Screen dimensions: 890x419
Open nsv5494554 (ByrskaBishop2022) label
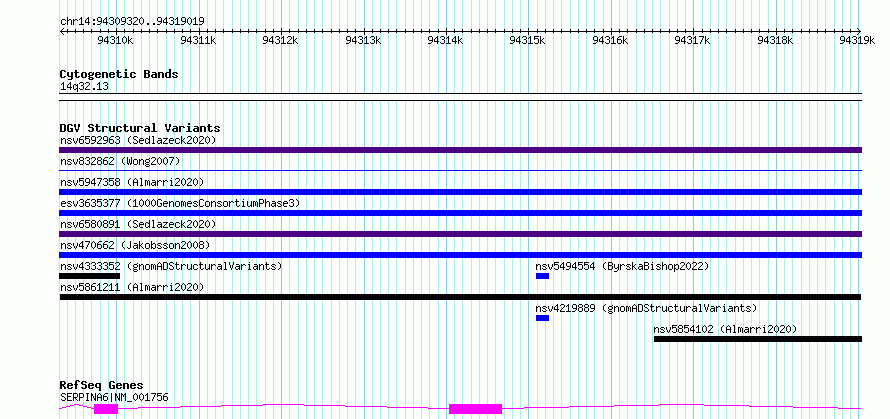[x=622, y=266]
